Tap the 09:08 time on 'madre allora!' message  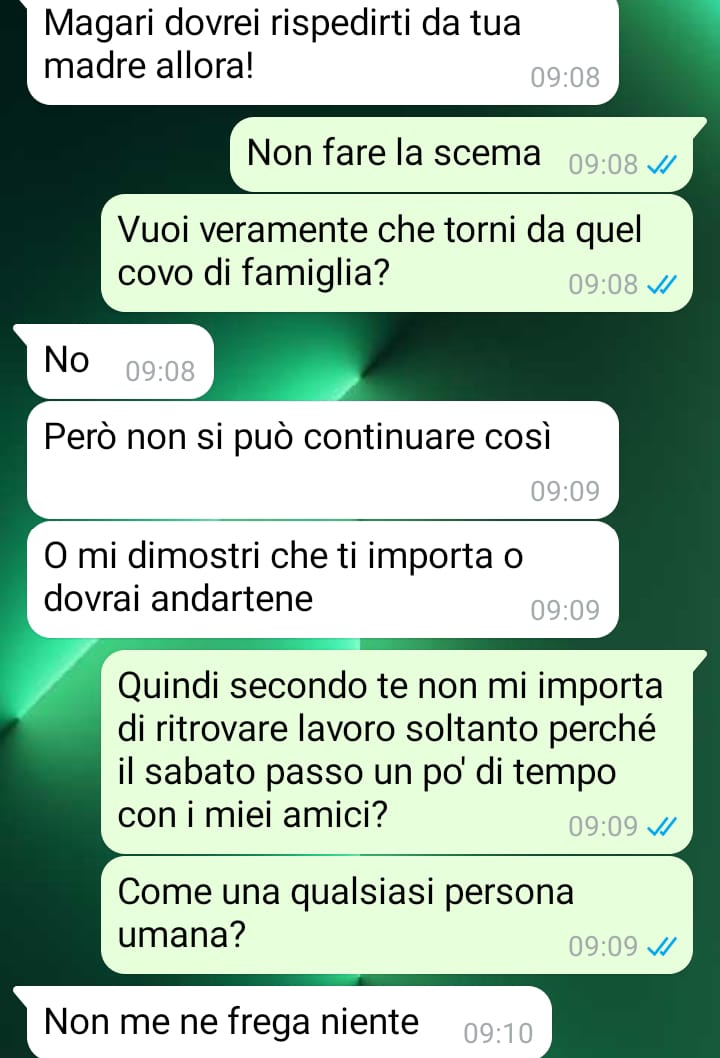[x=565, y=77]
